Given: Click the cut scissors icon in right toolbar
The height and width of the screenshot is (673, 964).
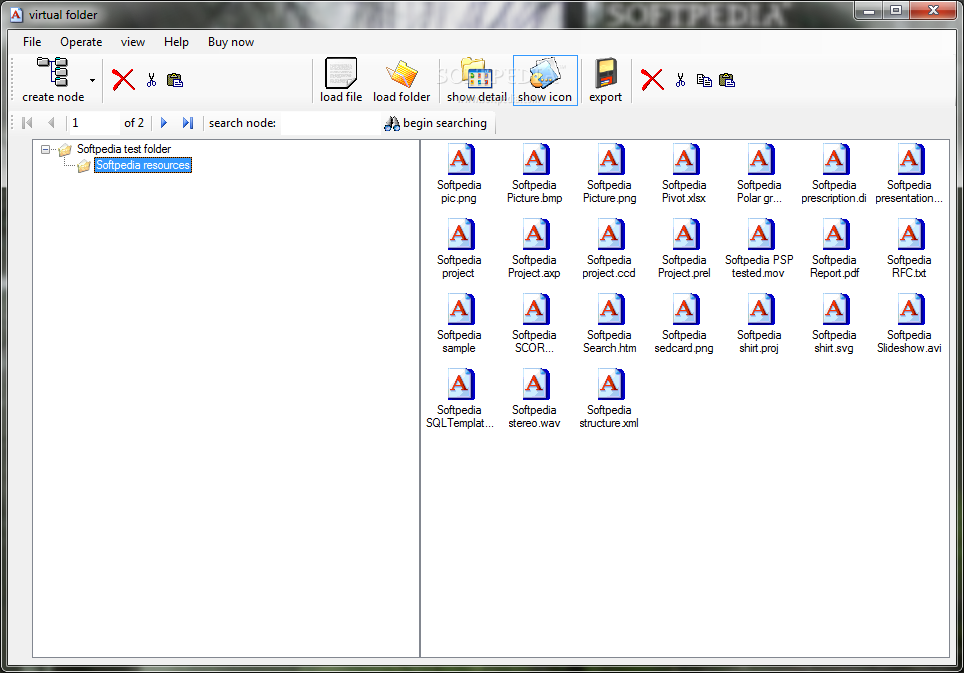Looking at the screenshot, I should pyautogui.click(x=680, y=80).
